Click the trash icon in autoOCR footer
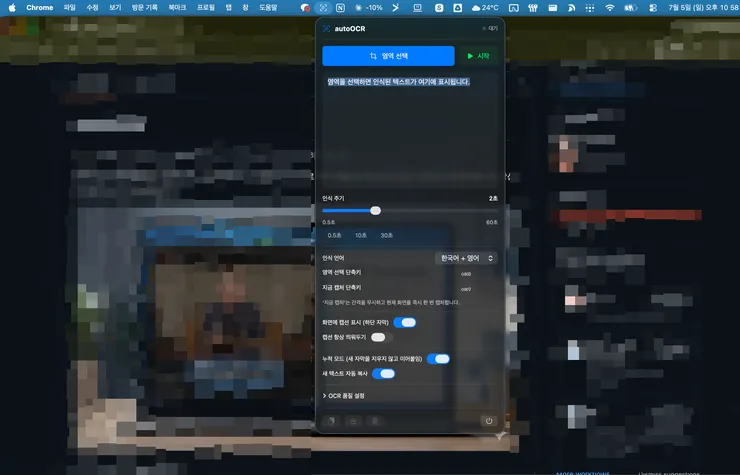The height and width of the screenshot is (475, 740). point(375,421)
